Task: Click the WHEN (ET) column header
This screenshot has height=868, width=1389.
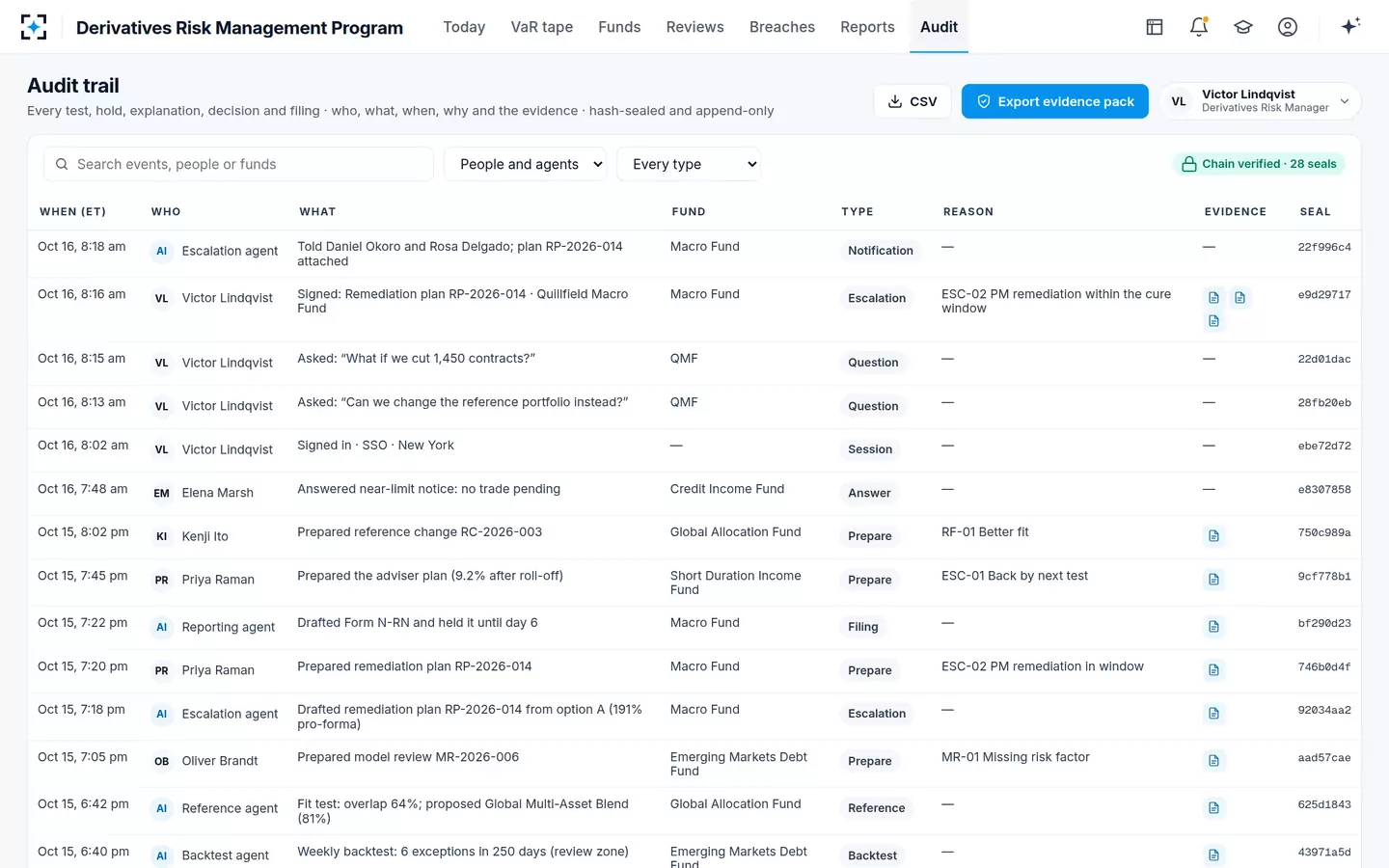Action: click(73, 212)
